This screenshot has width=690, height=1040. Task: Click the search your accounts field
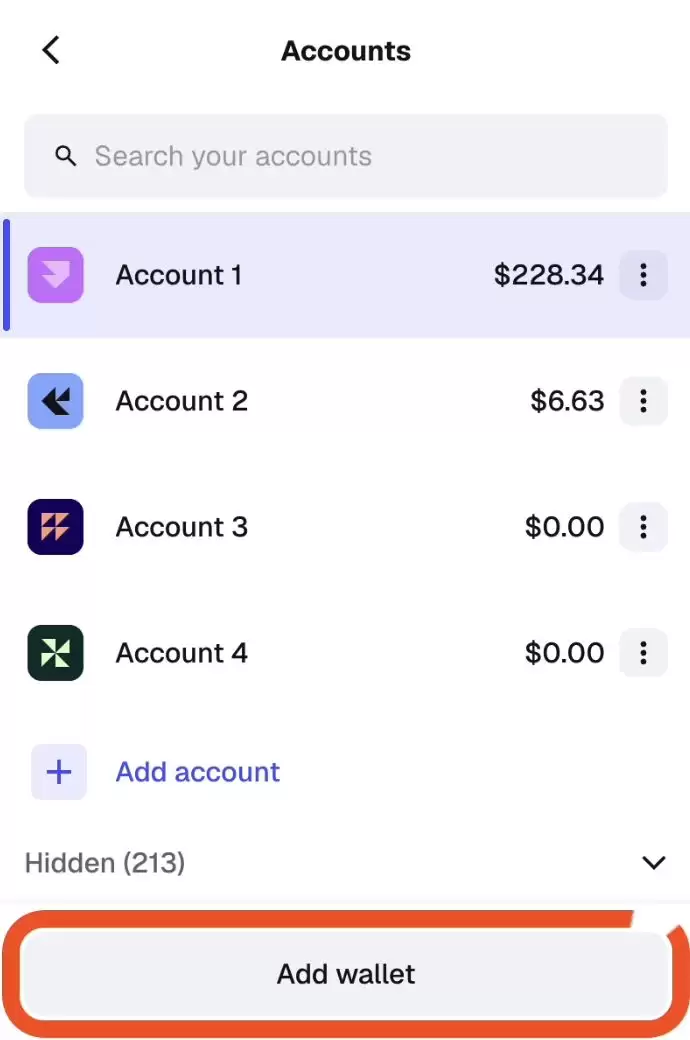pos(345,156)
